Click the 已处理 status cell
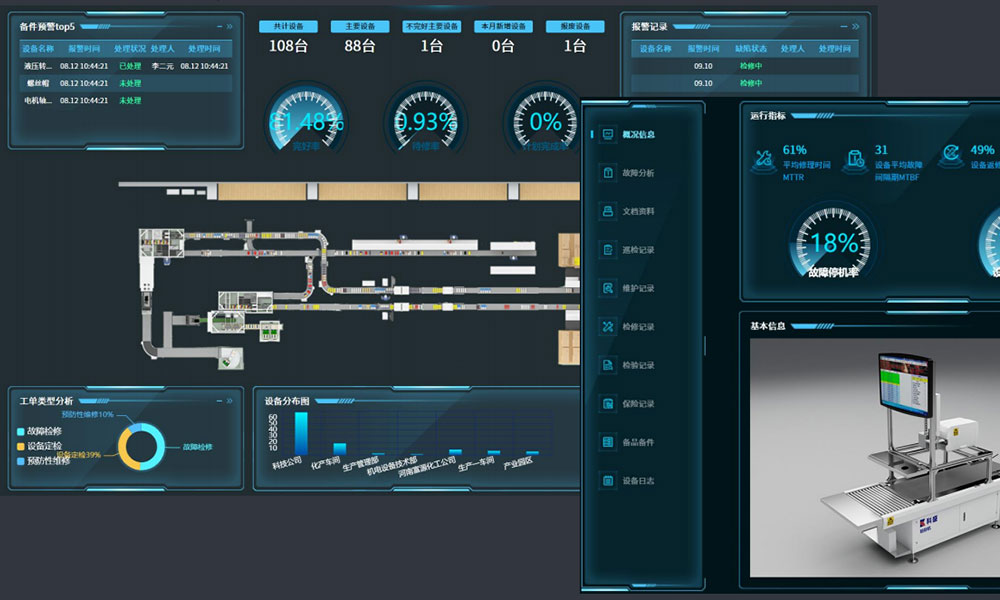 [130, 66]
